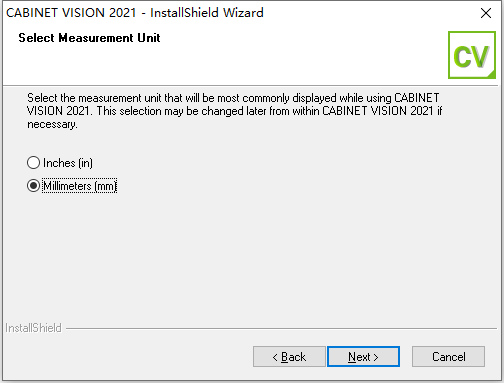
Task: Click the horizontal divider beside InstallShield
Action: click(283, 329)
